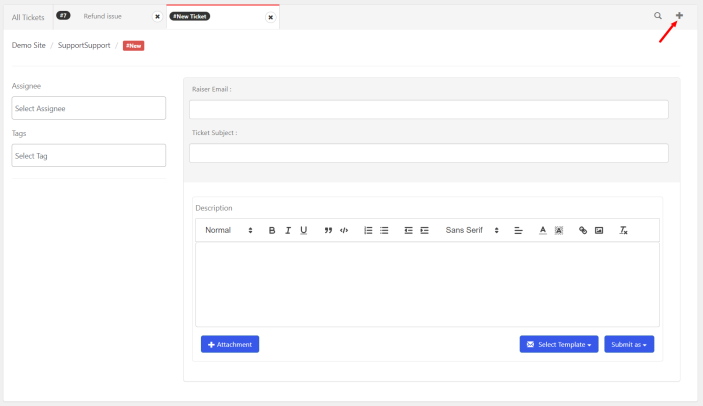The width and height of the screenshot is (703, 406).
Task: Open the Sans Serif font dropdown
Action: pos(472,231)
